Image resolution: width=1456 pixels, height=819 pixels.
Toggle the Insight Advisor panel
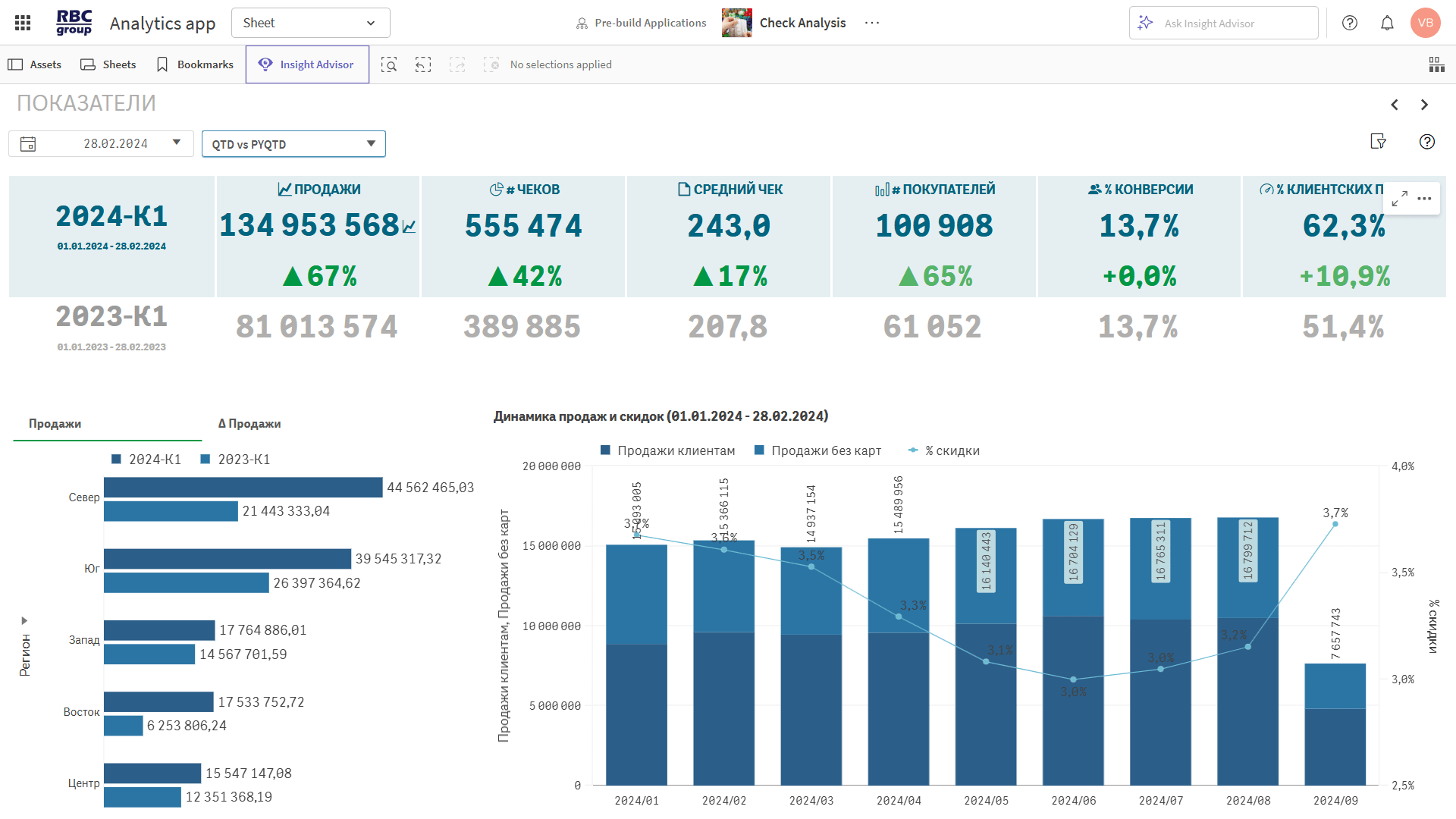307,64
